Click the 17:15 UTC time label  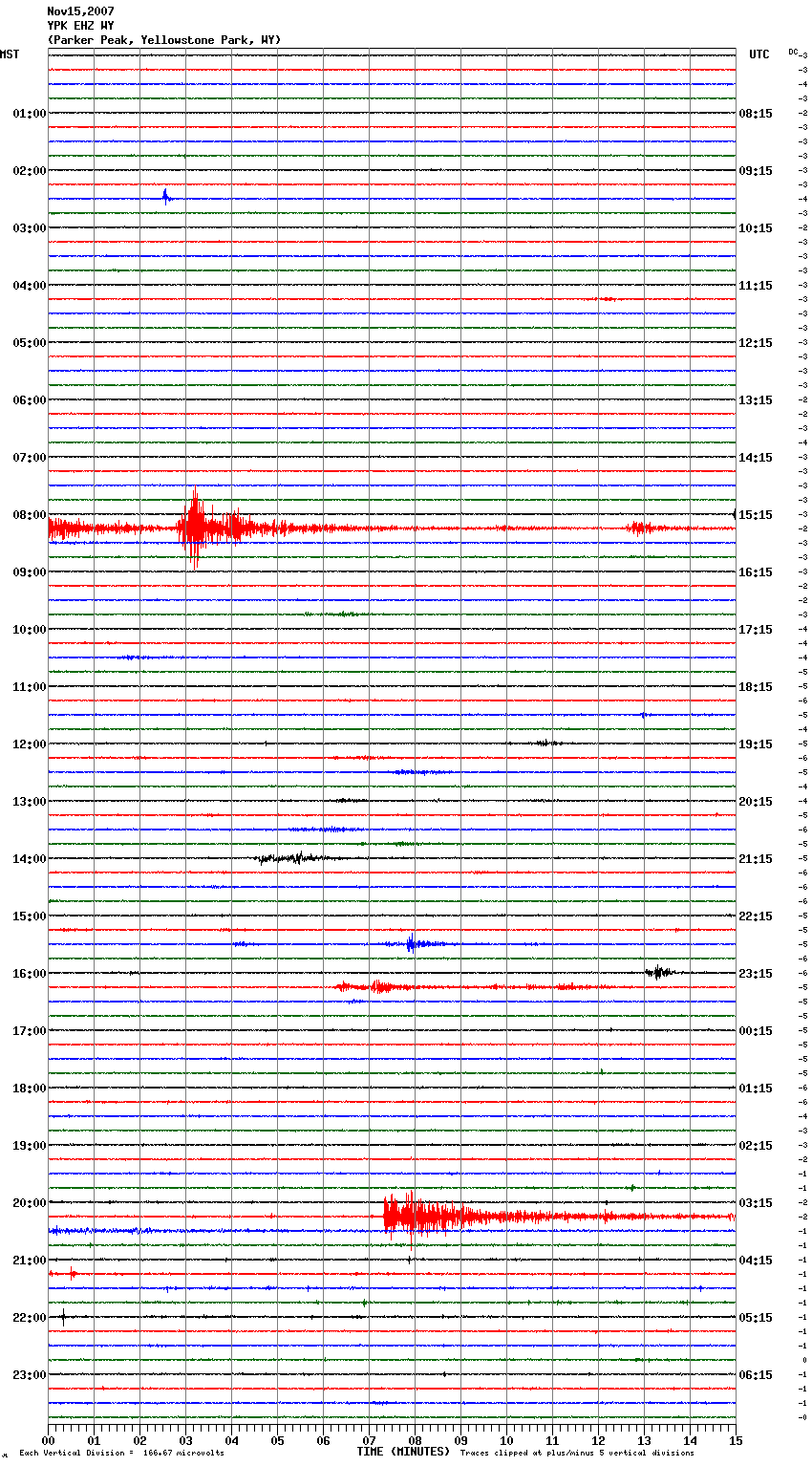pyautogui.click(x=756, y=630)
